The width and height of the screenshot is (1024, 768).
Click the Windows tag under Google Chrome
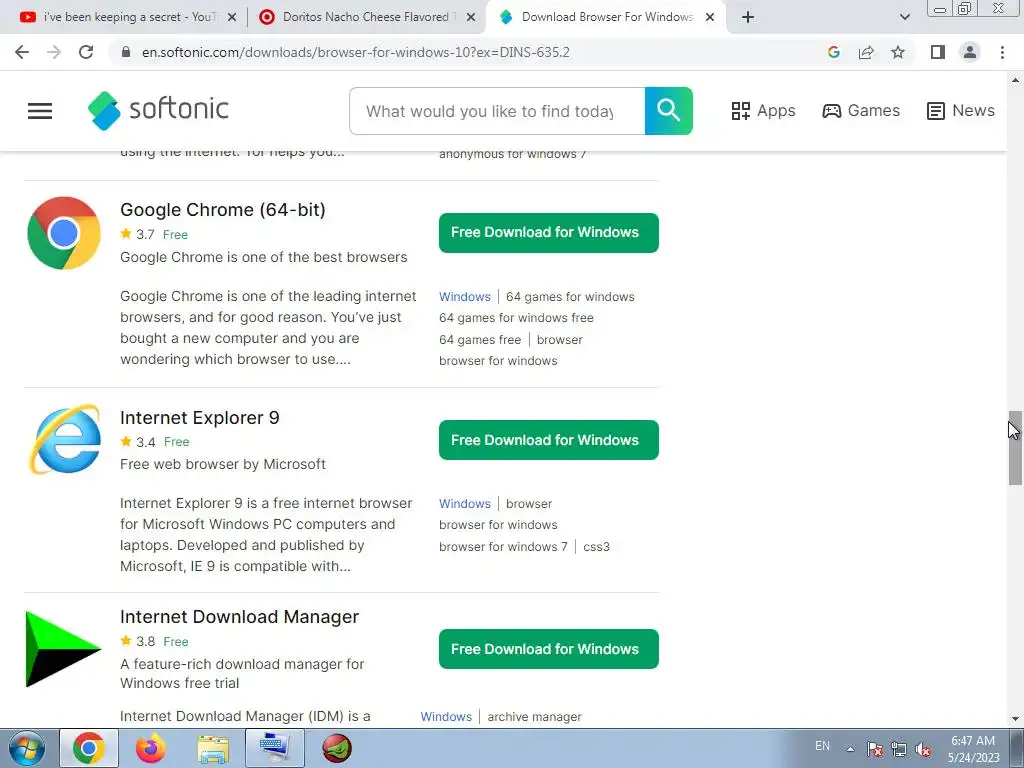(464, 296)
